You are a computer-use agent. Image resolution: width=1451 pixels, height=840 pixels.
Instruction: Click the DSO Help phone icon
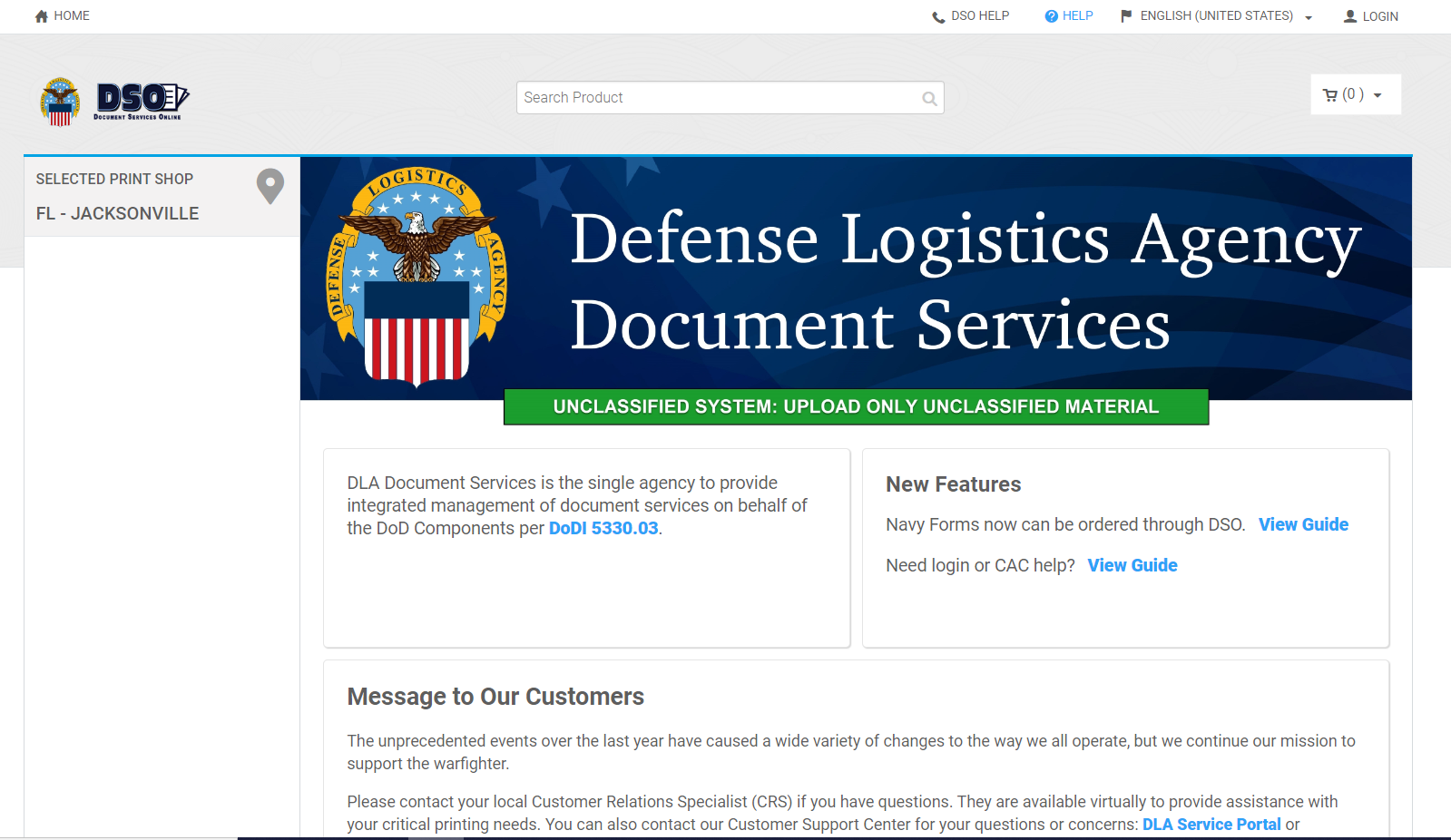pos(938,16)
